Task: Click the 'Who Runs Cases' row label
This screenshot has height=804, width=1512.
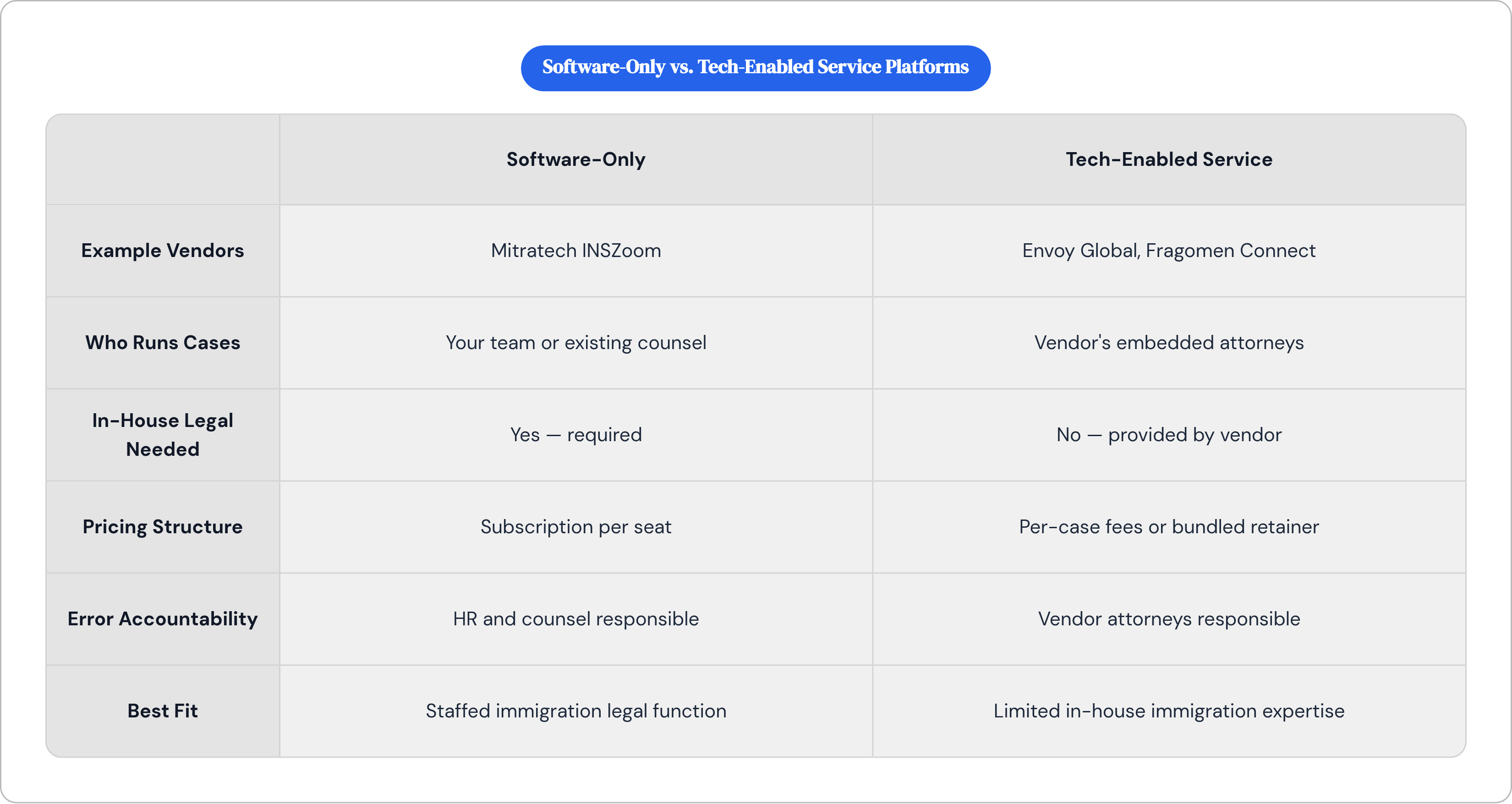Action: point(163,343)
